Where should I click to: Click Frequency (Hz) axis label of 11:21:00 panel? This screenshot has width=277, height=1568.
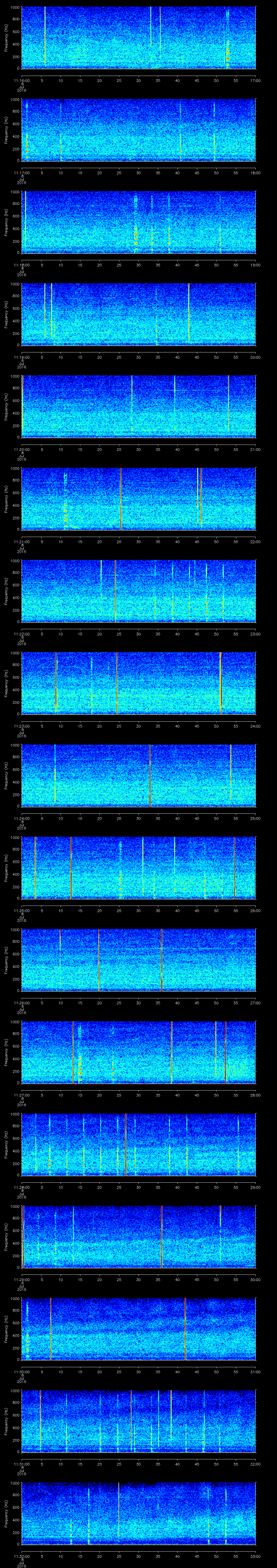6,499
